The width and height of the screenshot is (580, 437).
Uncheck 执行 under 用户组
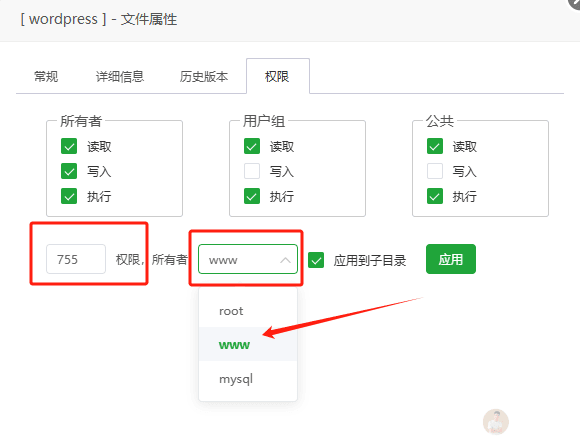click(252, 196)
